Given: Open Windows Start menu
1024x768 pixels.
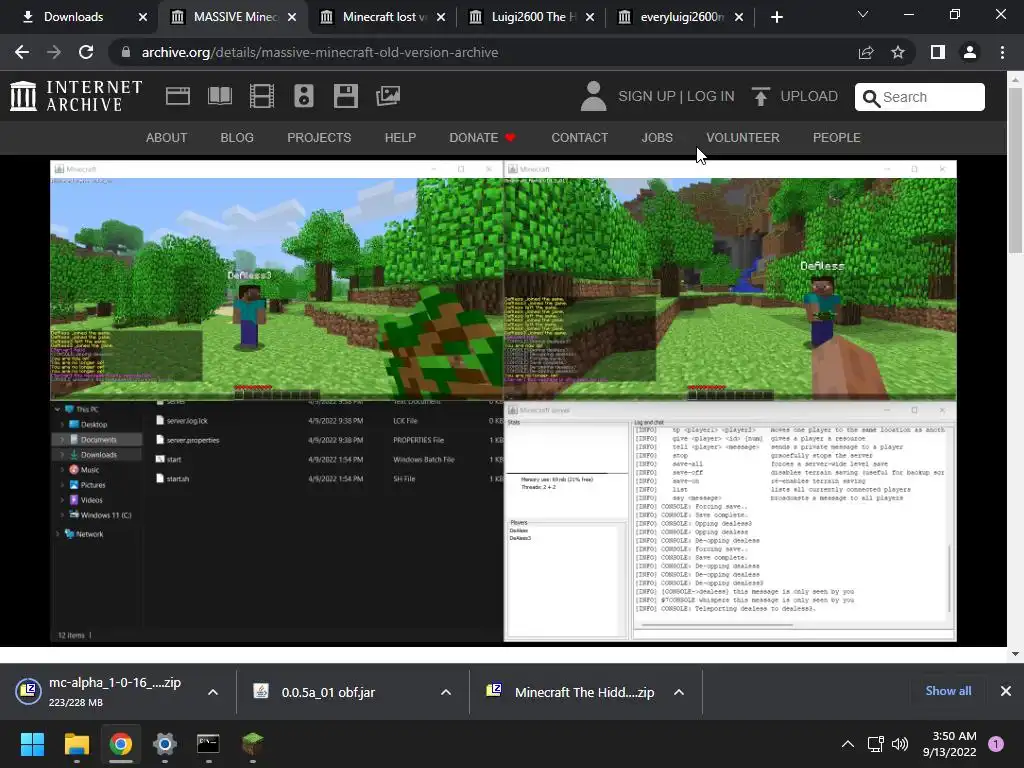Looking at the screenshot, I should [x=32, y=744].
